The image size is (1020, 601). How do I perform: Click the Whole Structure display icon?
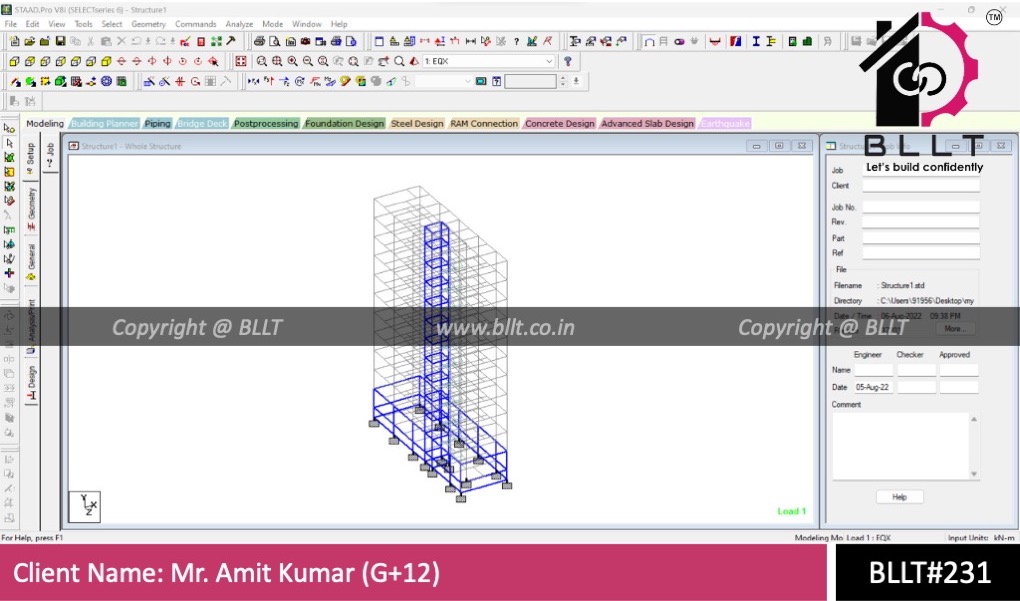(x=241, y=61)
